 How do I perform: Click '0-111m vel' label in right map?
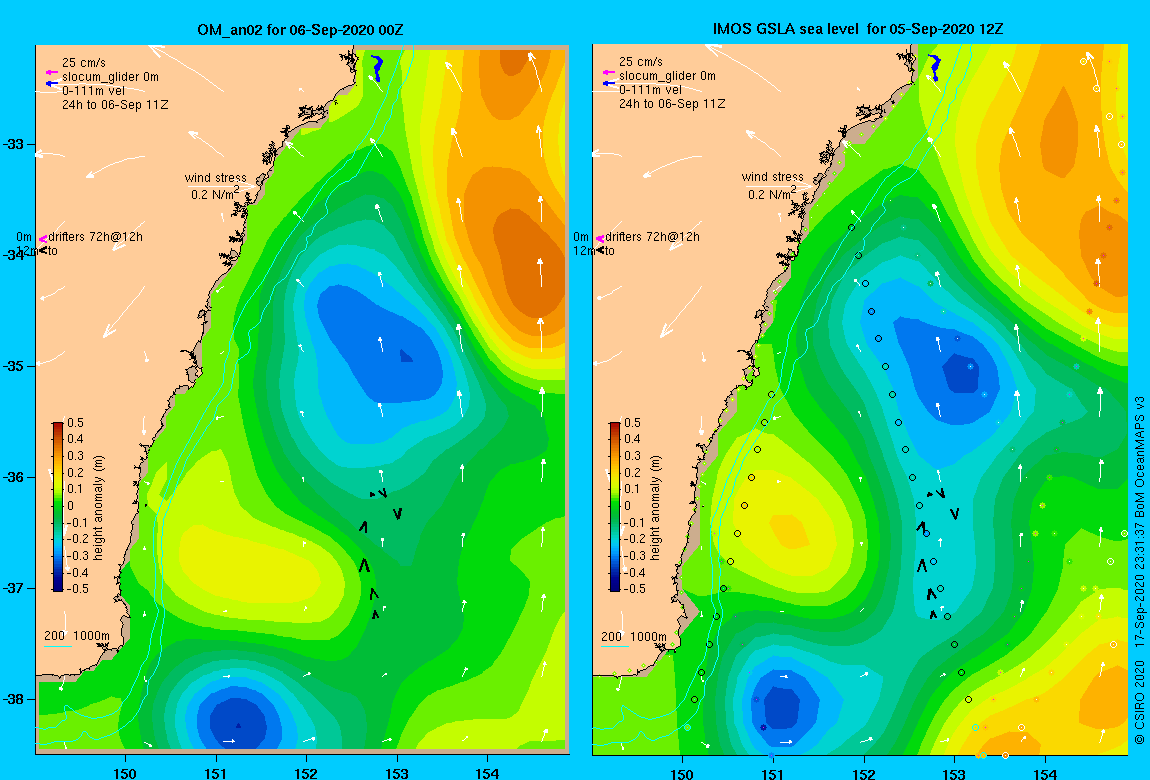point(651,90)
